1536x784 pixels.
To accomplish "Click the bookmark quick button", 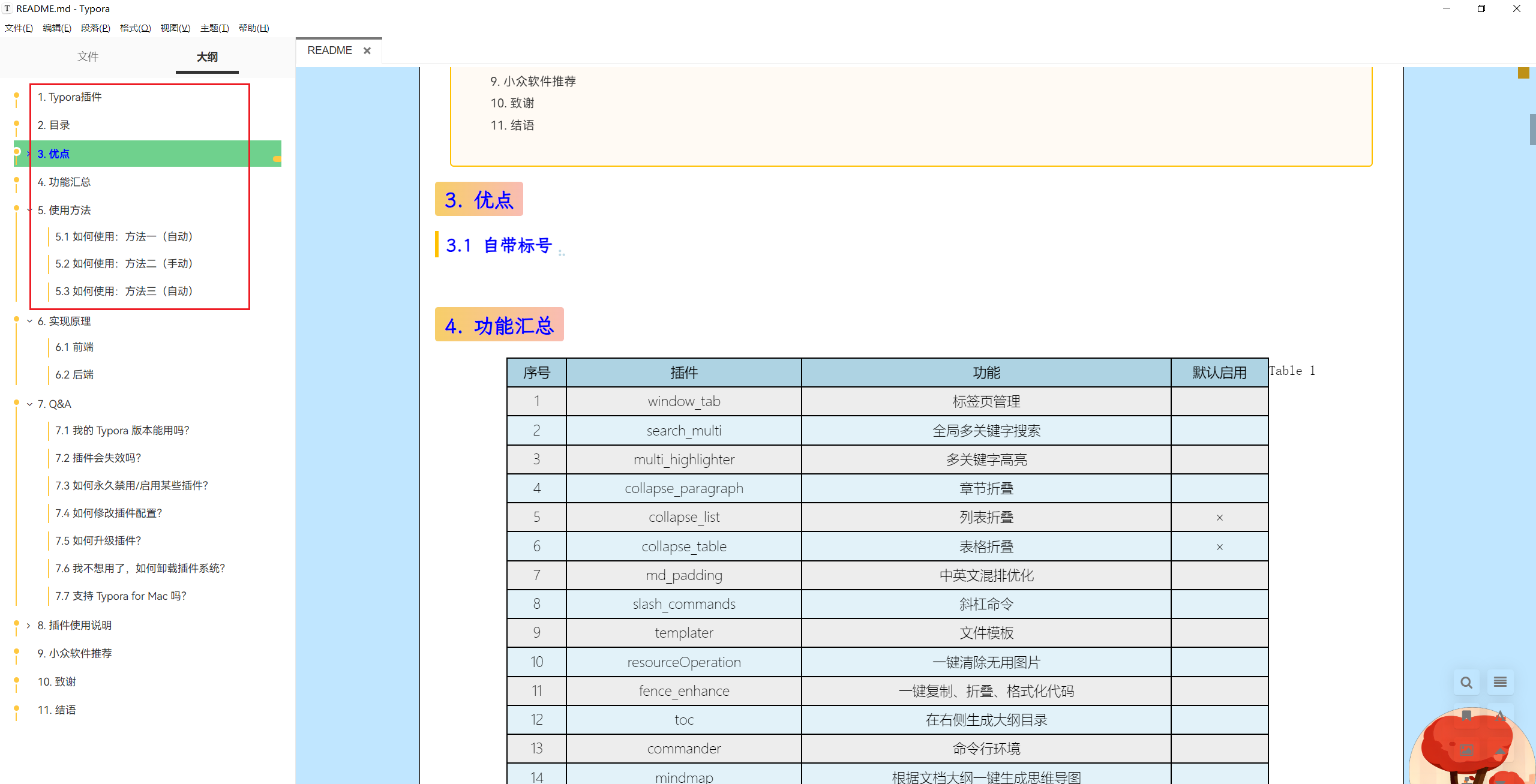I will (x=1466, y=716).
